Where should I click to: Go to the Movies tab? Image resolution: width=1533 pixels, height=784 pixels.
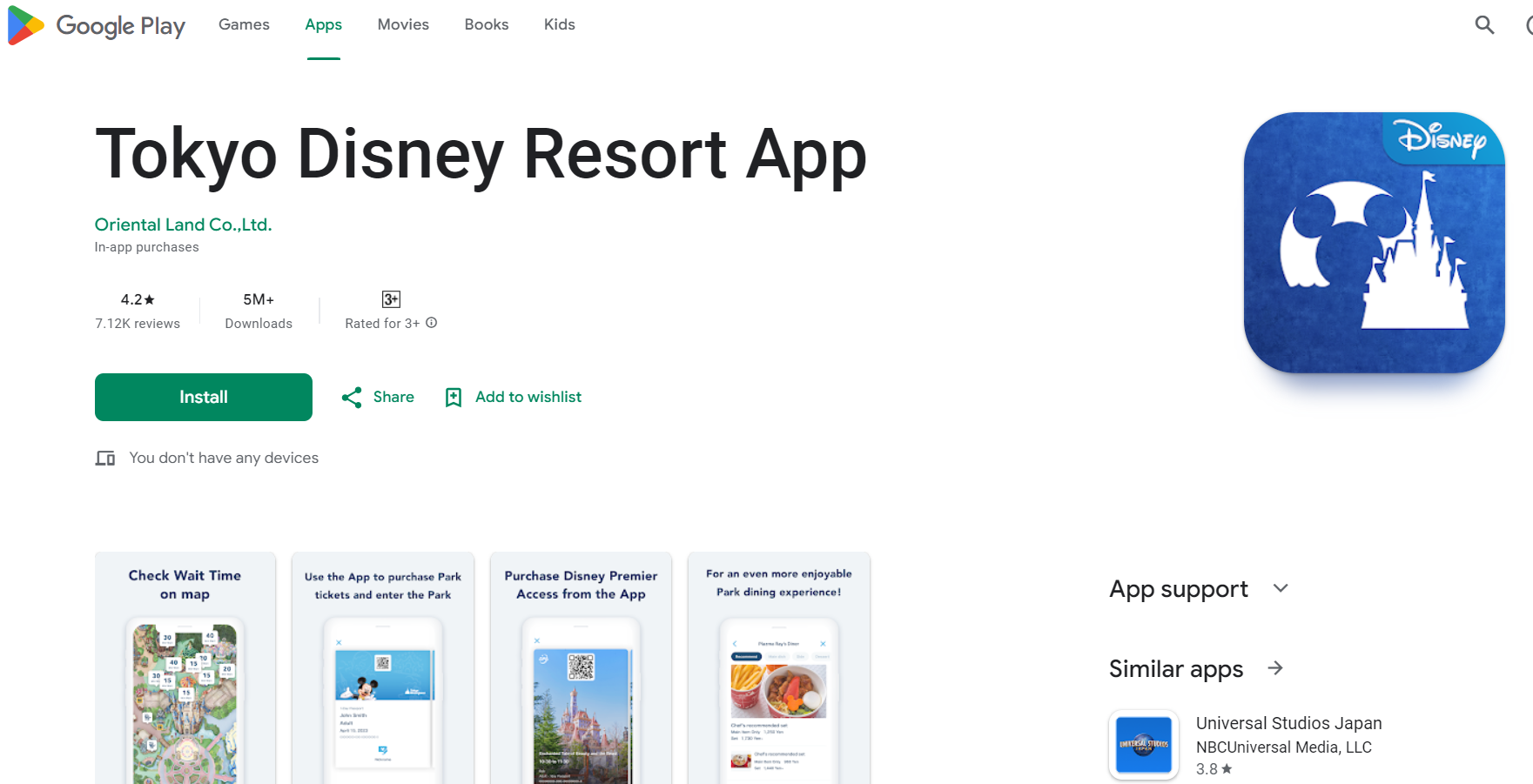[403, 24]
